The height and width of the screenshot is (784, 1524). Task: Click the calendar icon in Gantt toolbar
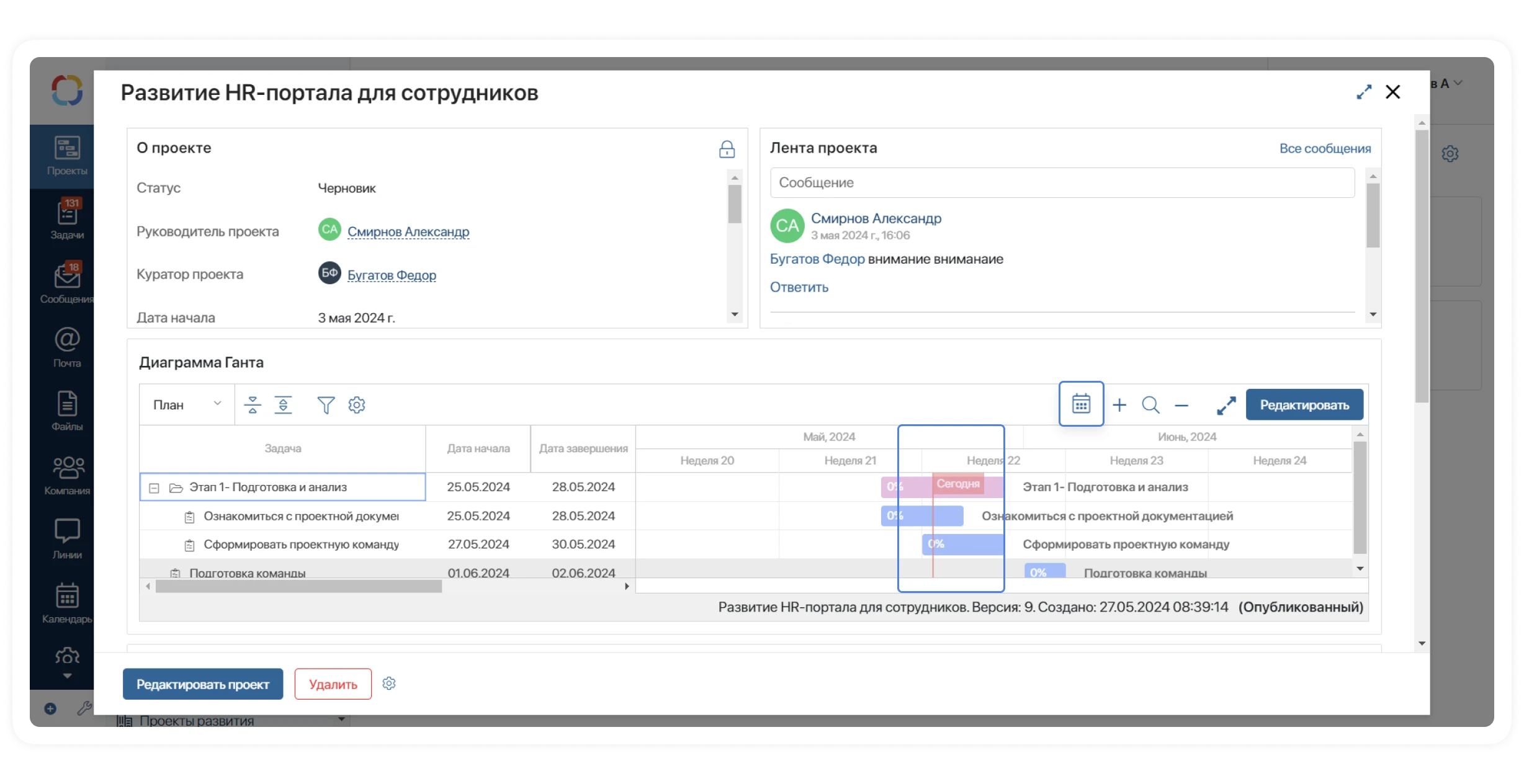[x=1081, y=404]
